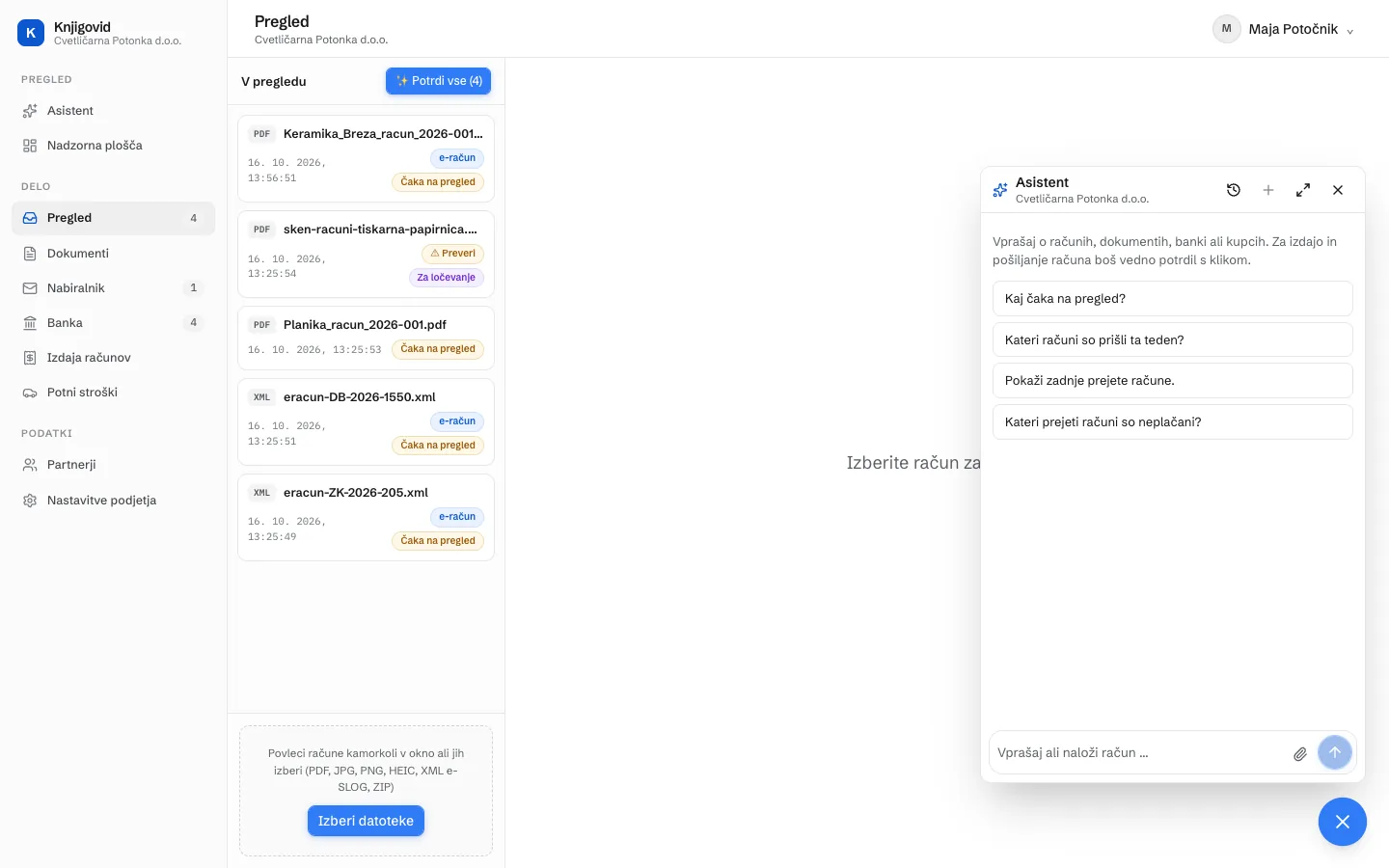Click the file drop zone text
The width and height of the screenshot is (1389, 868).
click(x=366, y=771)
